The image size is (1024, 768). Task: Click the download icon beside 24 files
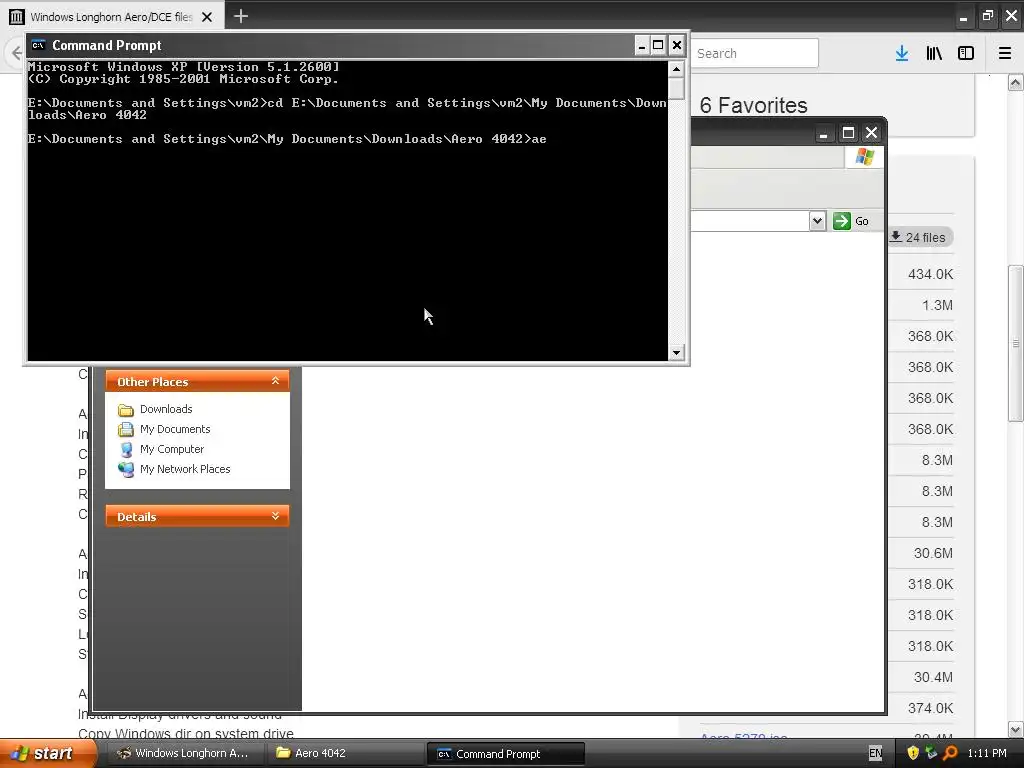pyautogui.click(x=896, y=236)
